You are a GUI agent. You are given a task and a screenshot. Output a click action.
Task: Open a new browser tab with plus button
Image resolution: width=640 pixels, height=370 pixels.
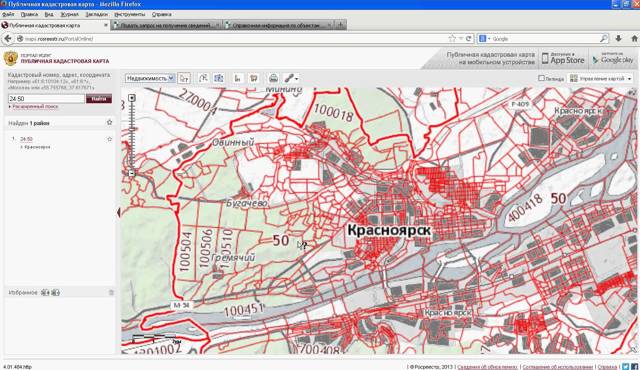tap(340, 25)
